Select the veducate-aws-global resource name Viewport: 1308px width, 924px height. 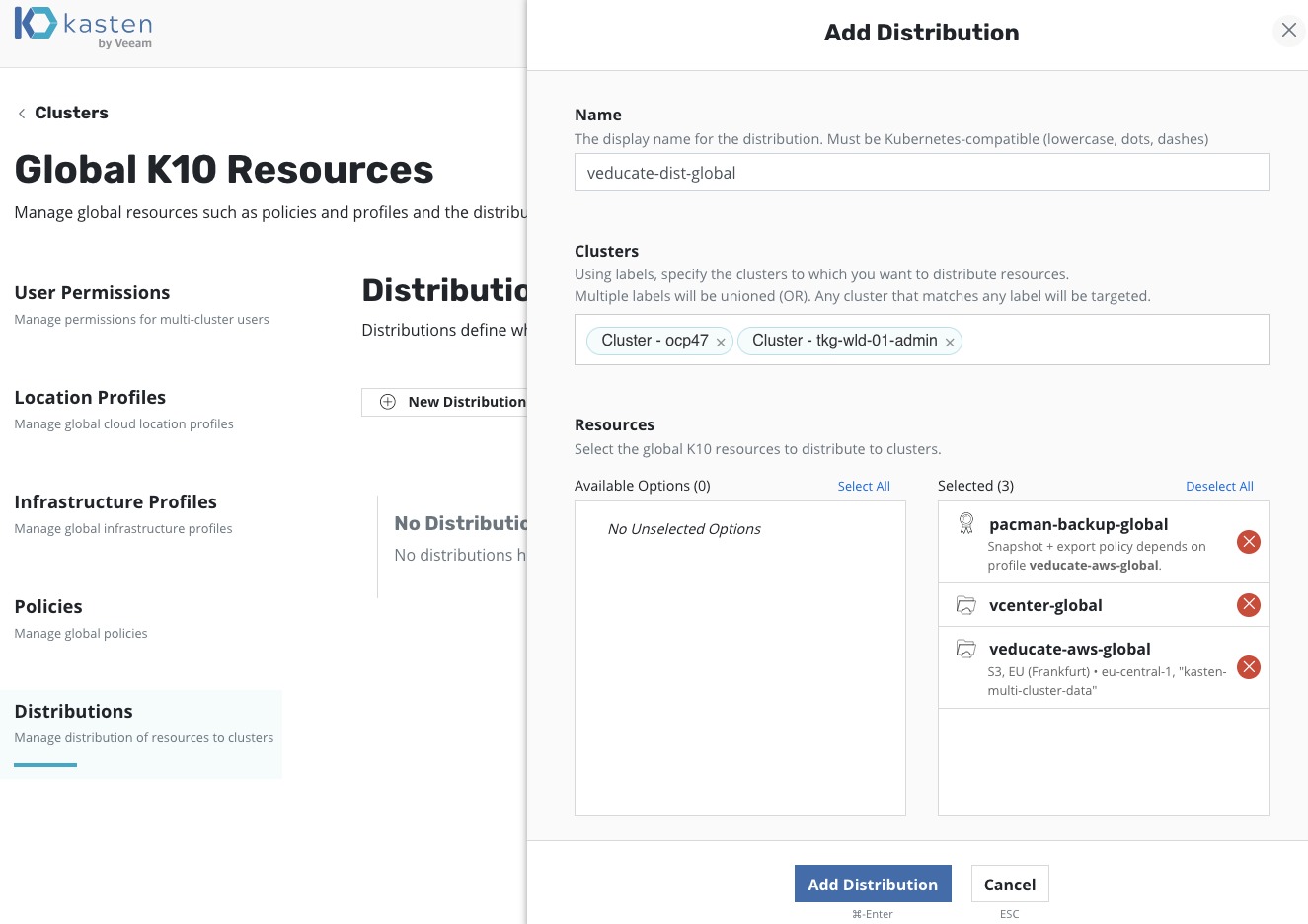[x=1069, y=649]
